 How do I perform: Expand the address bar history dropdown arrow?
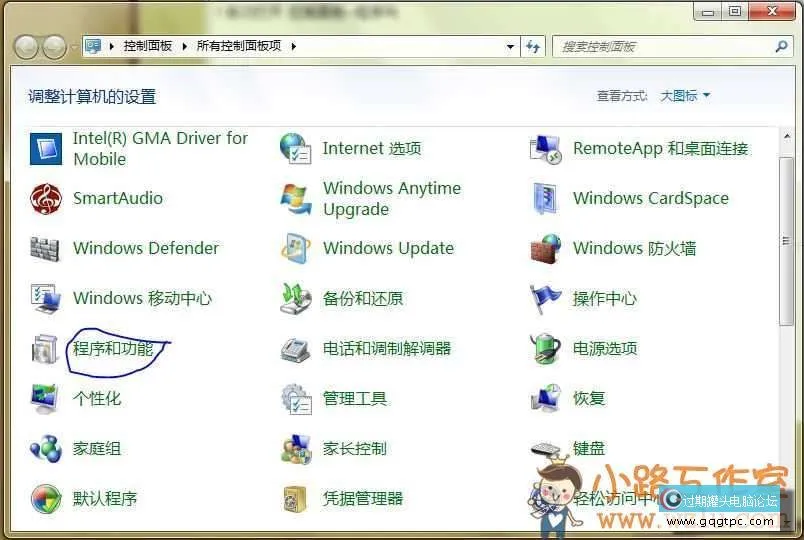[510, 47]
